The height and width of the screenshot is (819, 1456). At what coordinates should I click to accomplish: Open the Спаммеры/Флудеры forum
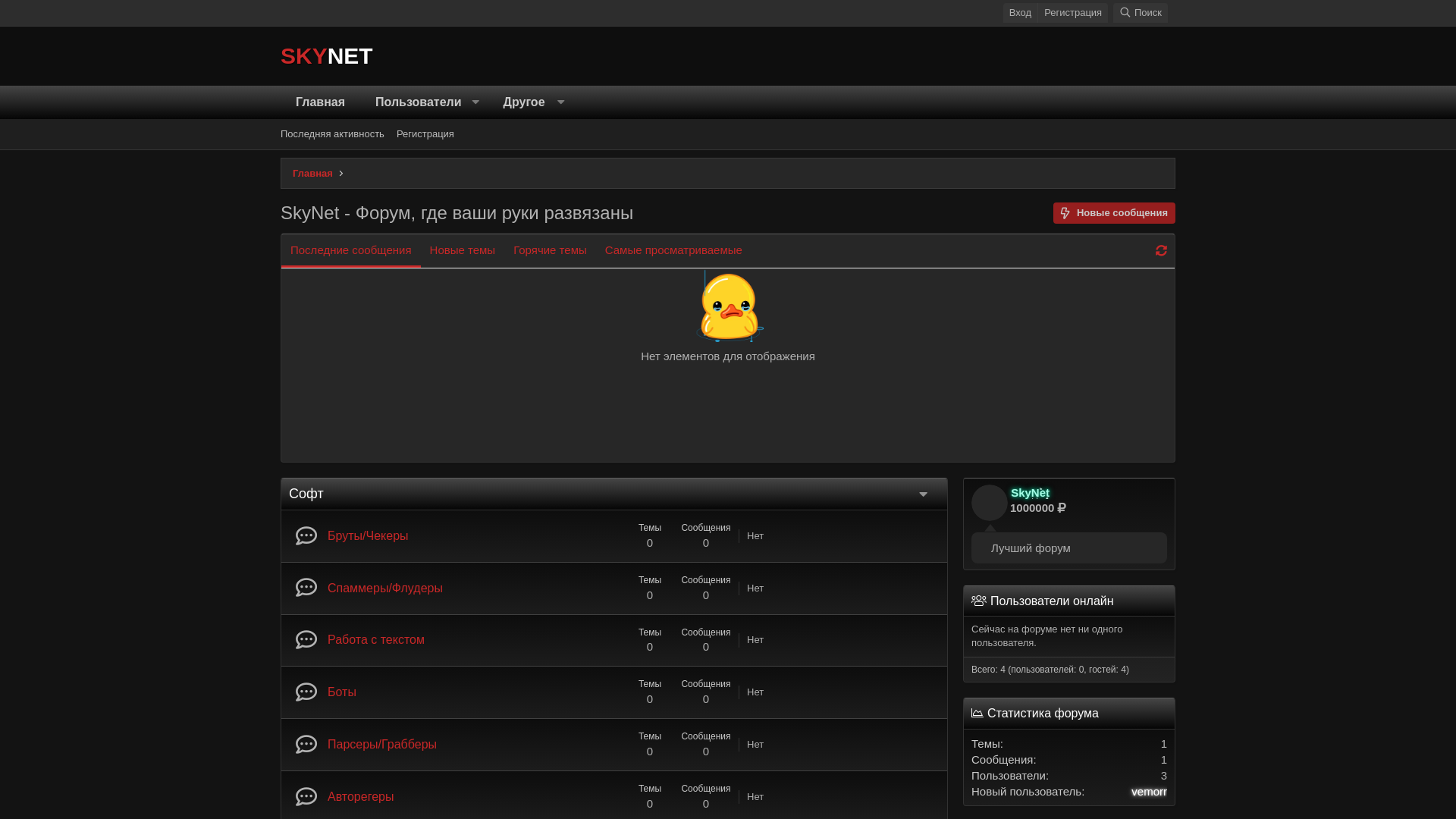click(385, 588)
